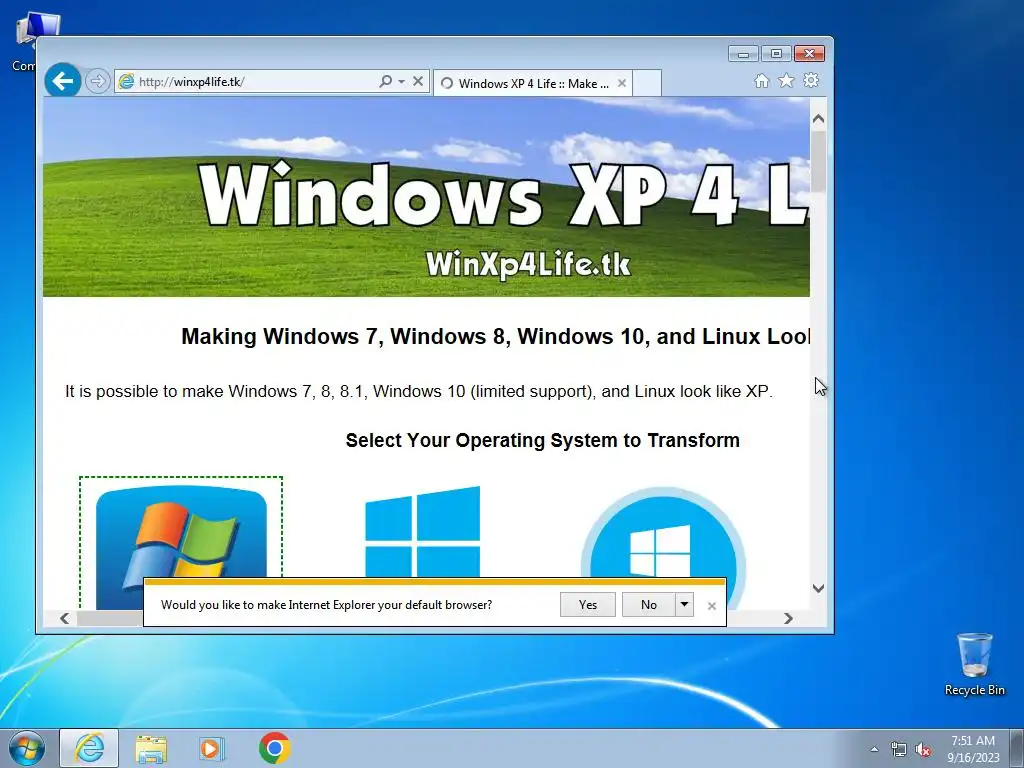Go to the Home page icon
This screenshot has height=768, width=1024.
pos(761,80)
